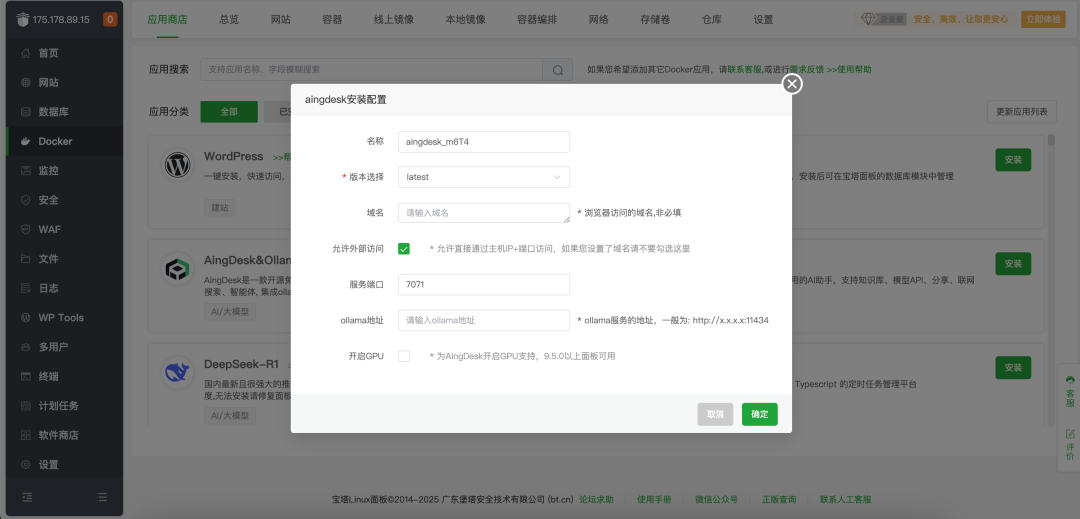Uncheck the 允许外部访问 checkbox

click(404, 248)
